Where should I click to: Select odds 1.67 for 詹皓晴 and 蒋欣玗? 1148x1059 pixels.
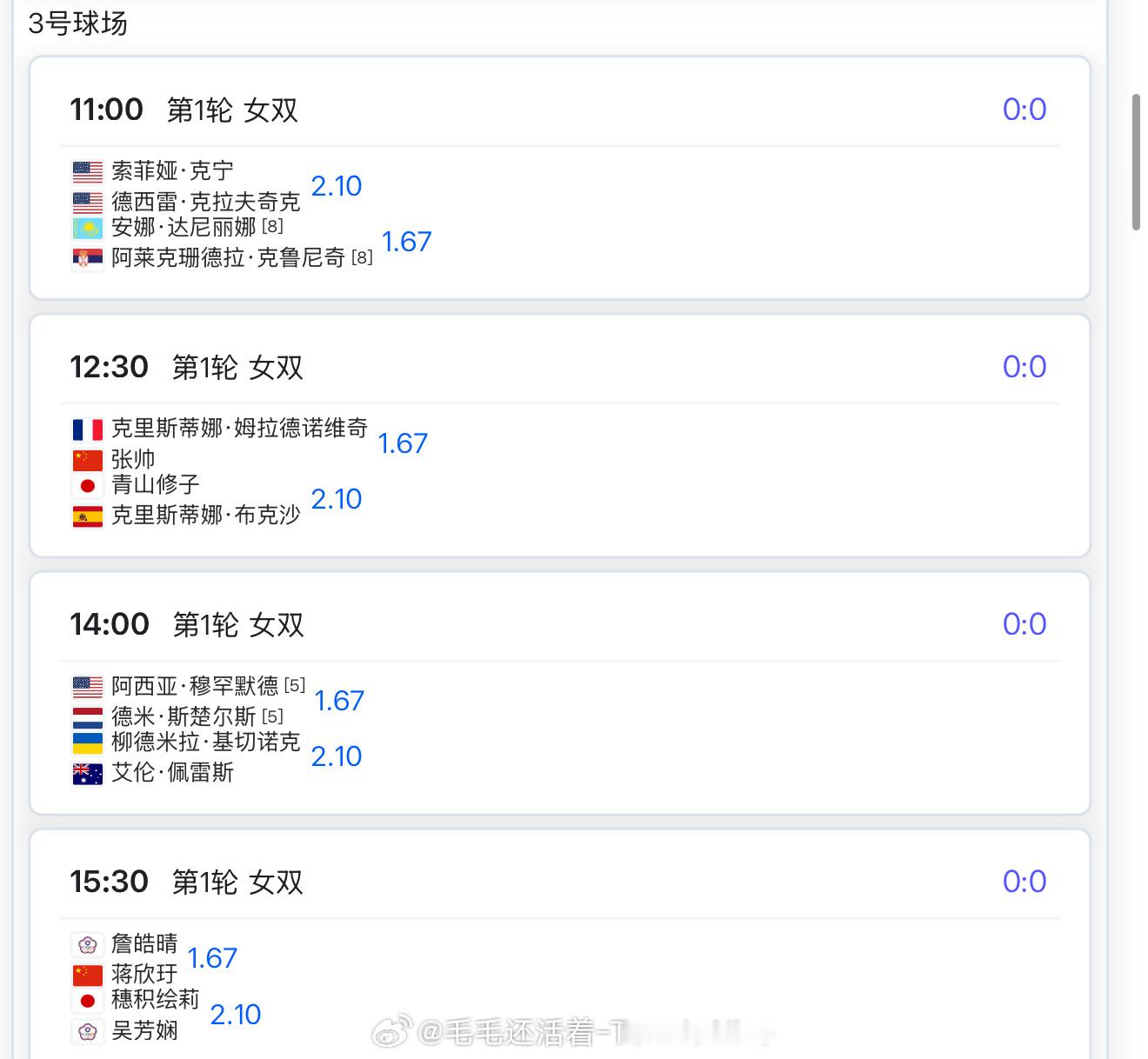click(x=212, y=958)
